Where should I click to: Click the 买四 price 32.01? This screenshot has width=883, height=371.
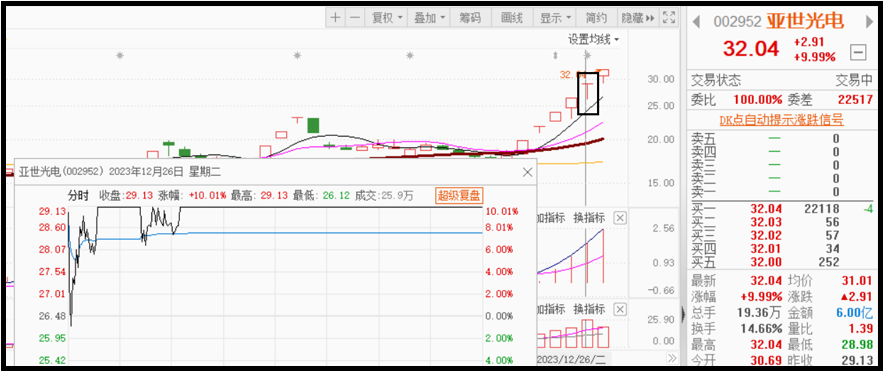click(766, 249)
